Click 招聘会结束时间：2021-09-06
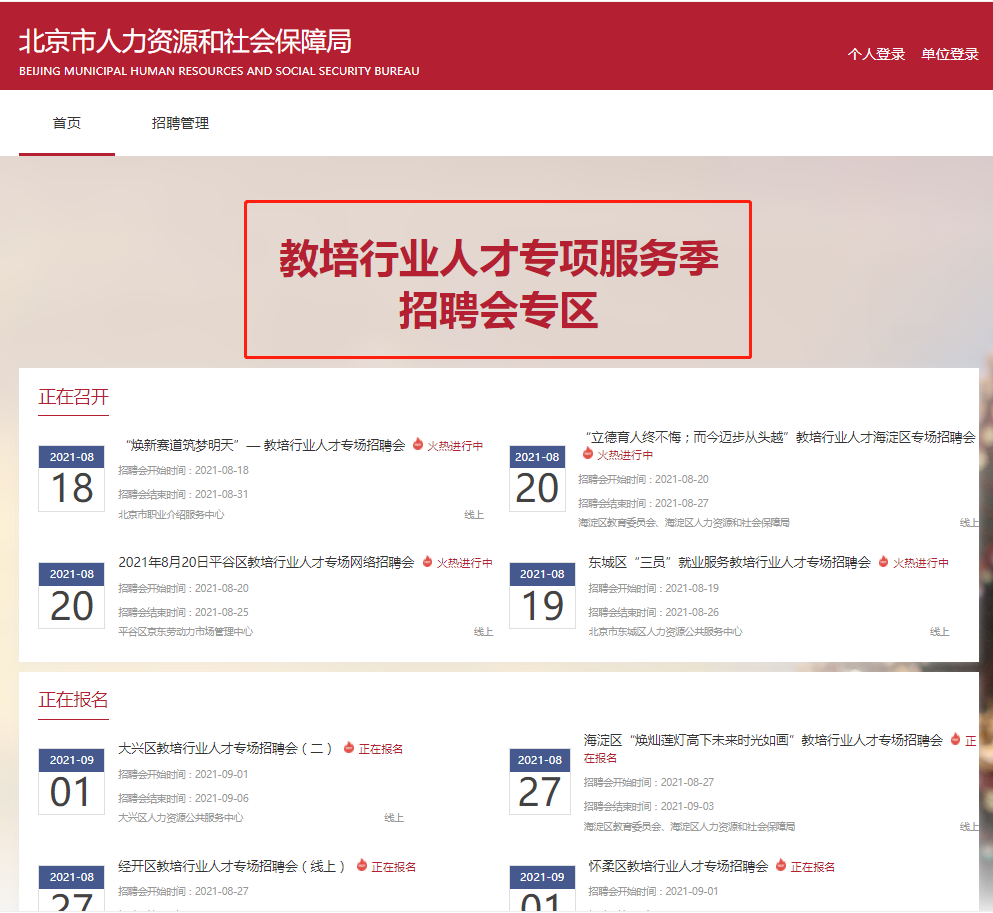Image resolution: width=993 pixels, height=913 pixels. point(184,798)
